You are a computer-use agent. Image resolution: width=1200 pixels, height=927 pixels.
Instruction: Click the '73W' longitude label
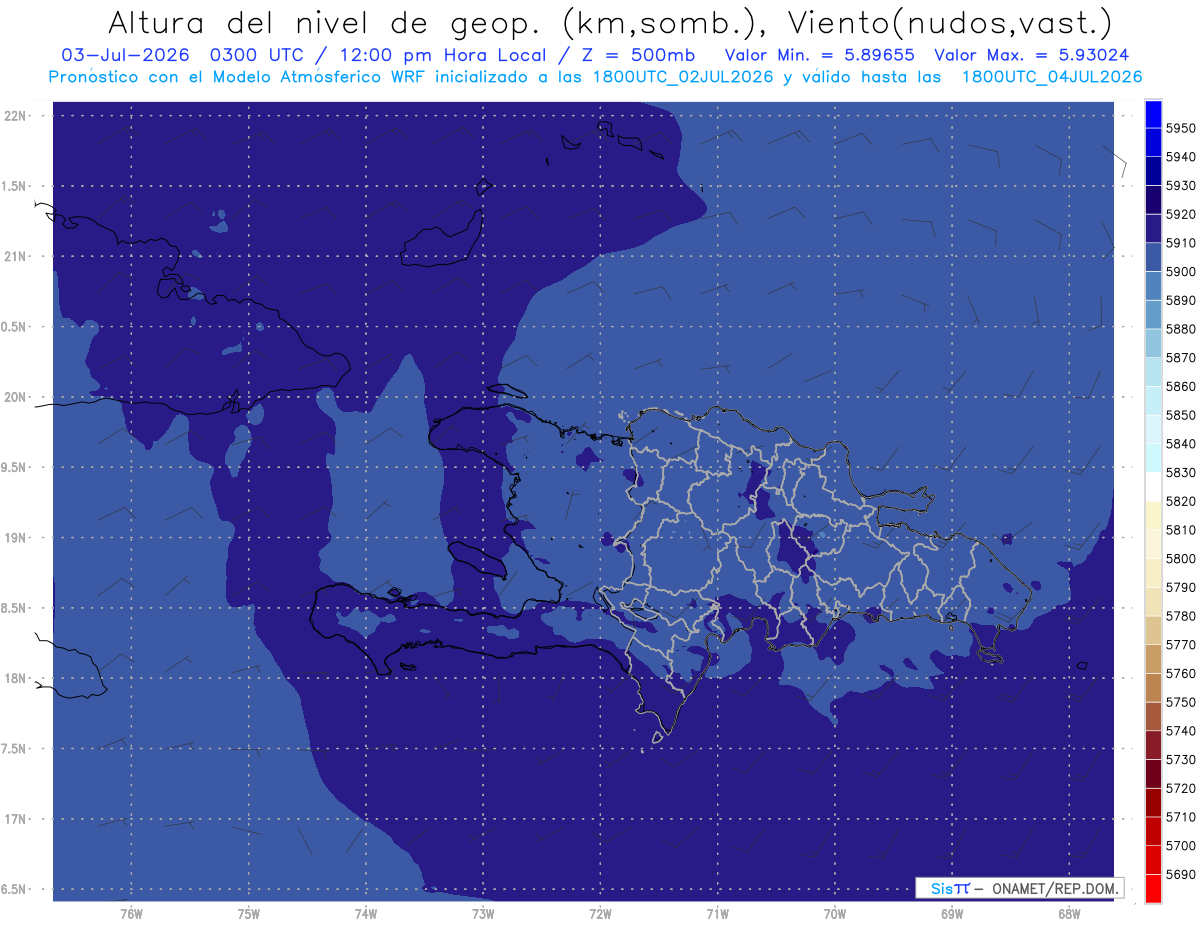tap(483, 914)
